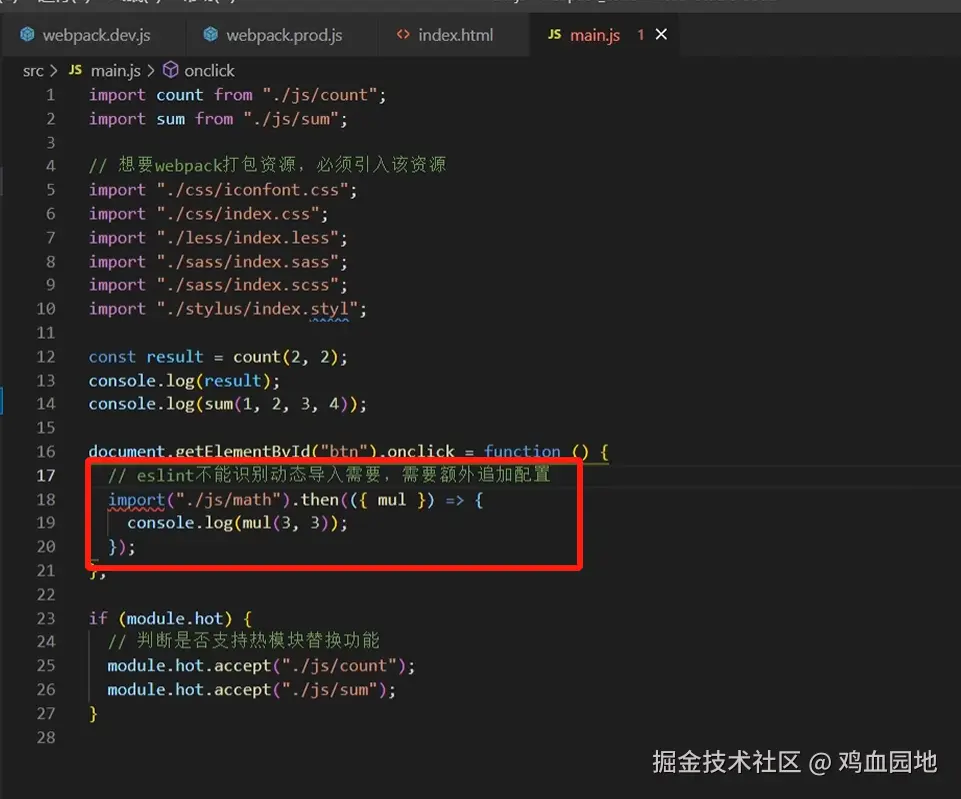Click module.hot.accept("./js/count") line
This screenshot has height=799, width=961.
tap(261, 666)
